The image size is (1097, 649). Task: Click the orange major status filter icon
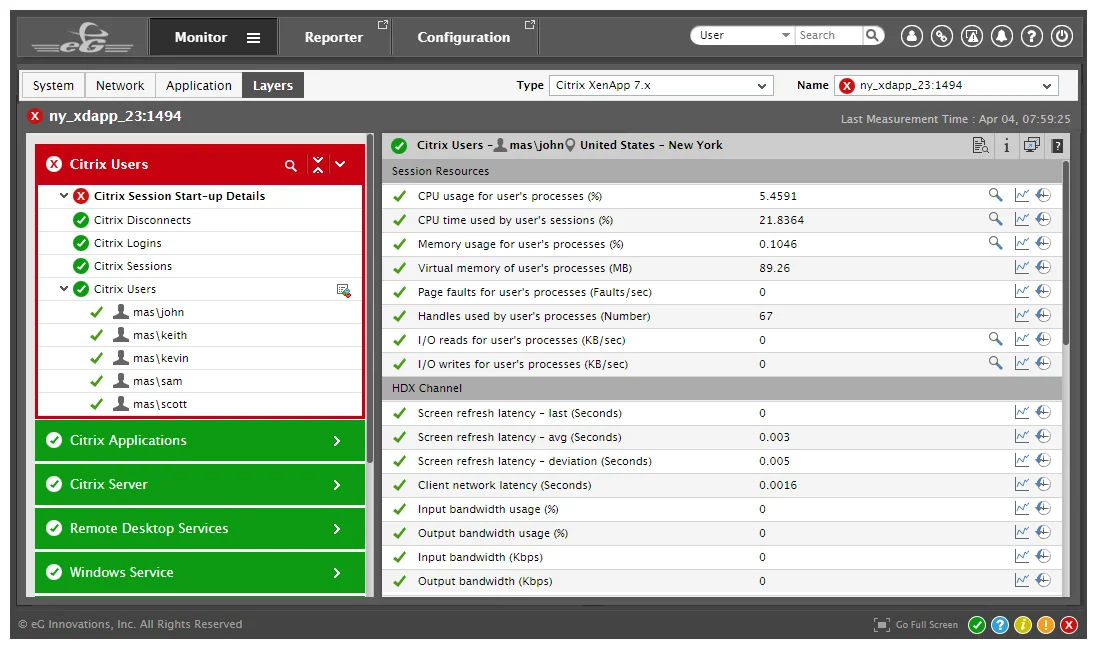[x=1045, y=625]
